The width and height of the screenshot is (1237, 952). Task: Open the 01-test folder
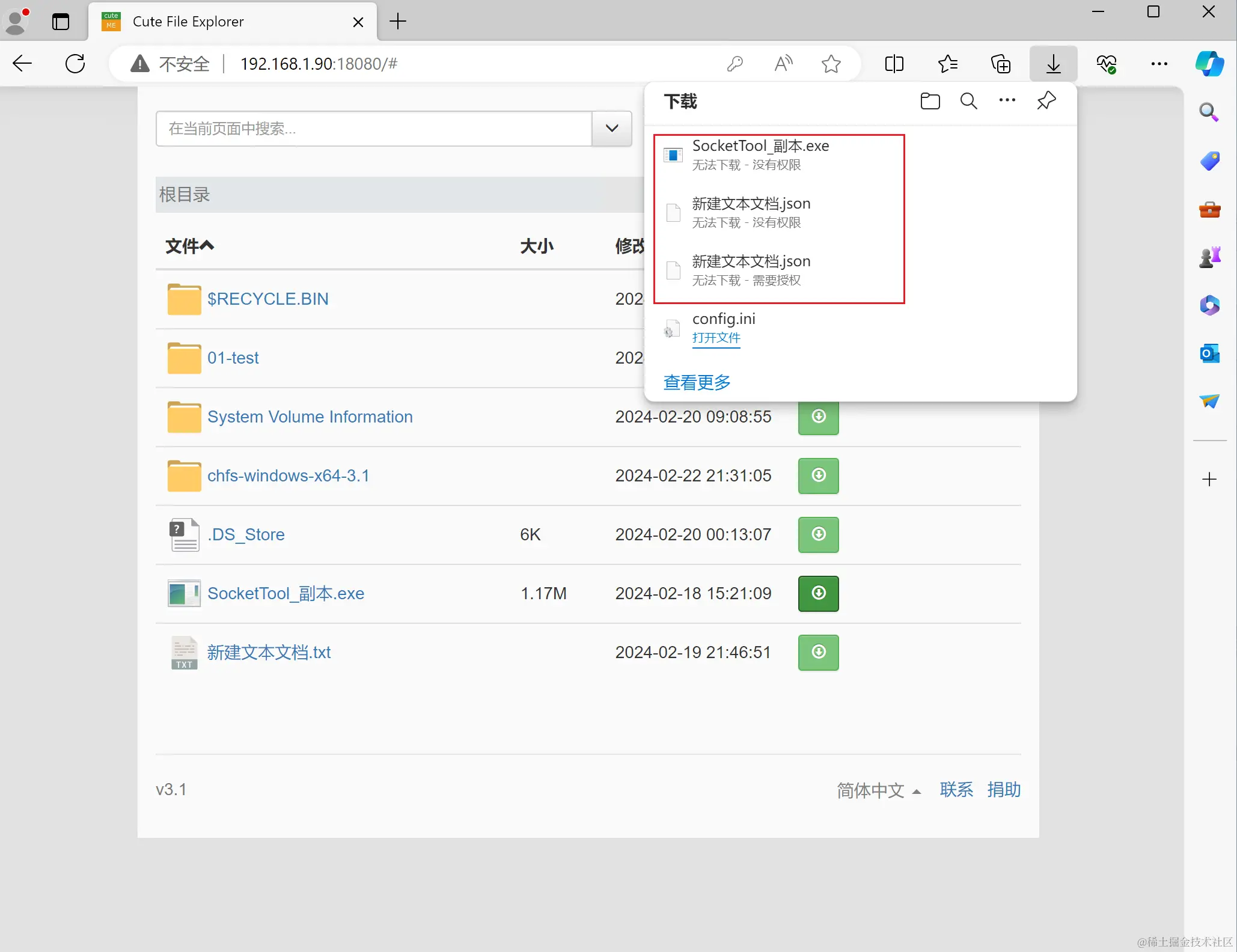(x=233, y=358)
